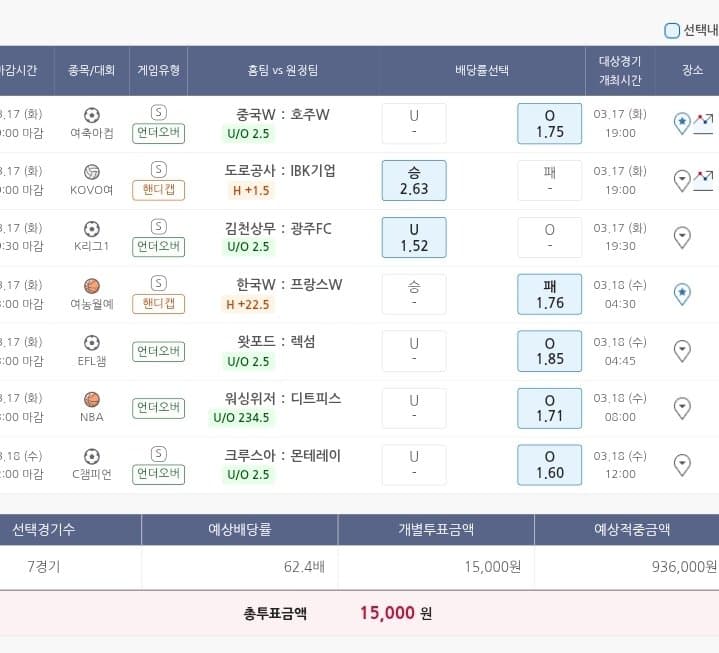Image resolution: width=719 pixels, height=653 pixels.
Task: Click the location pin for 김천상무 vs 광주FC
Action: click(x=682, y=237)
